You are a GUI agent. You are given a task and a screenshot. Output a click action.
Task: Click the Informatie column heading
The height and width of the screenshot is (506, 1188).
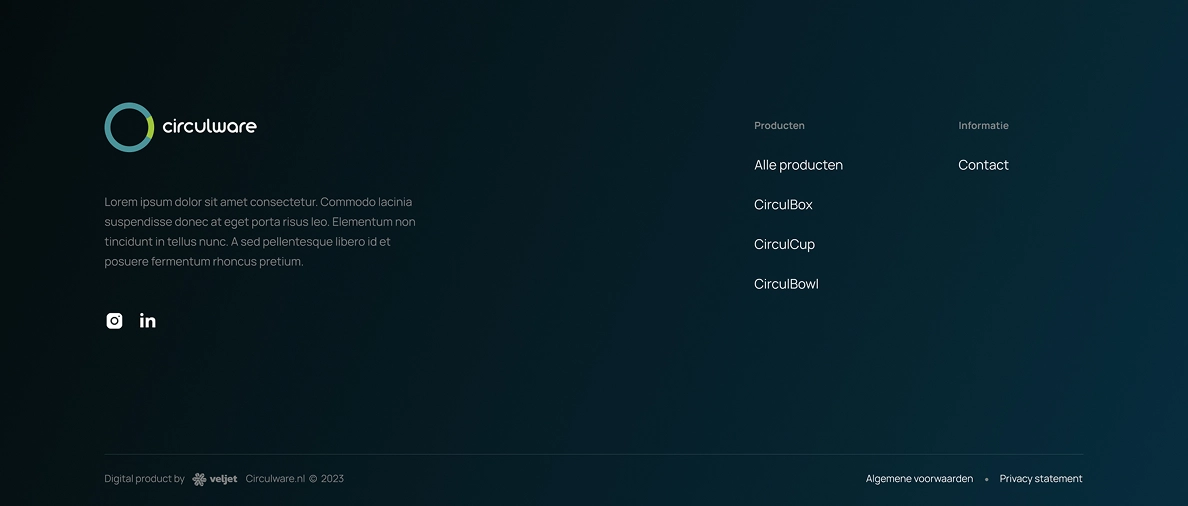pos(983,126)
